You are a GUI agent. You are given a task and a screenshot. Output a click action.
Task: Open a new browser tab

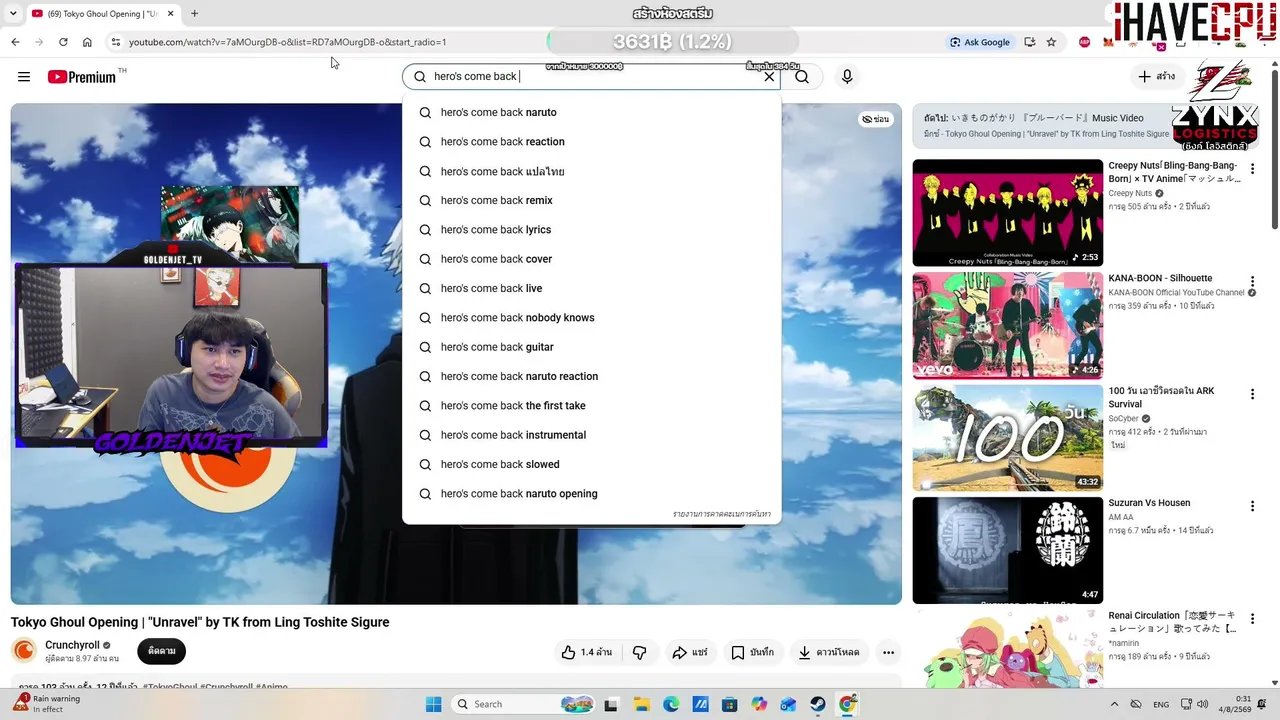[194, 14]
